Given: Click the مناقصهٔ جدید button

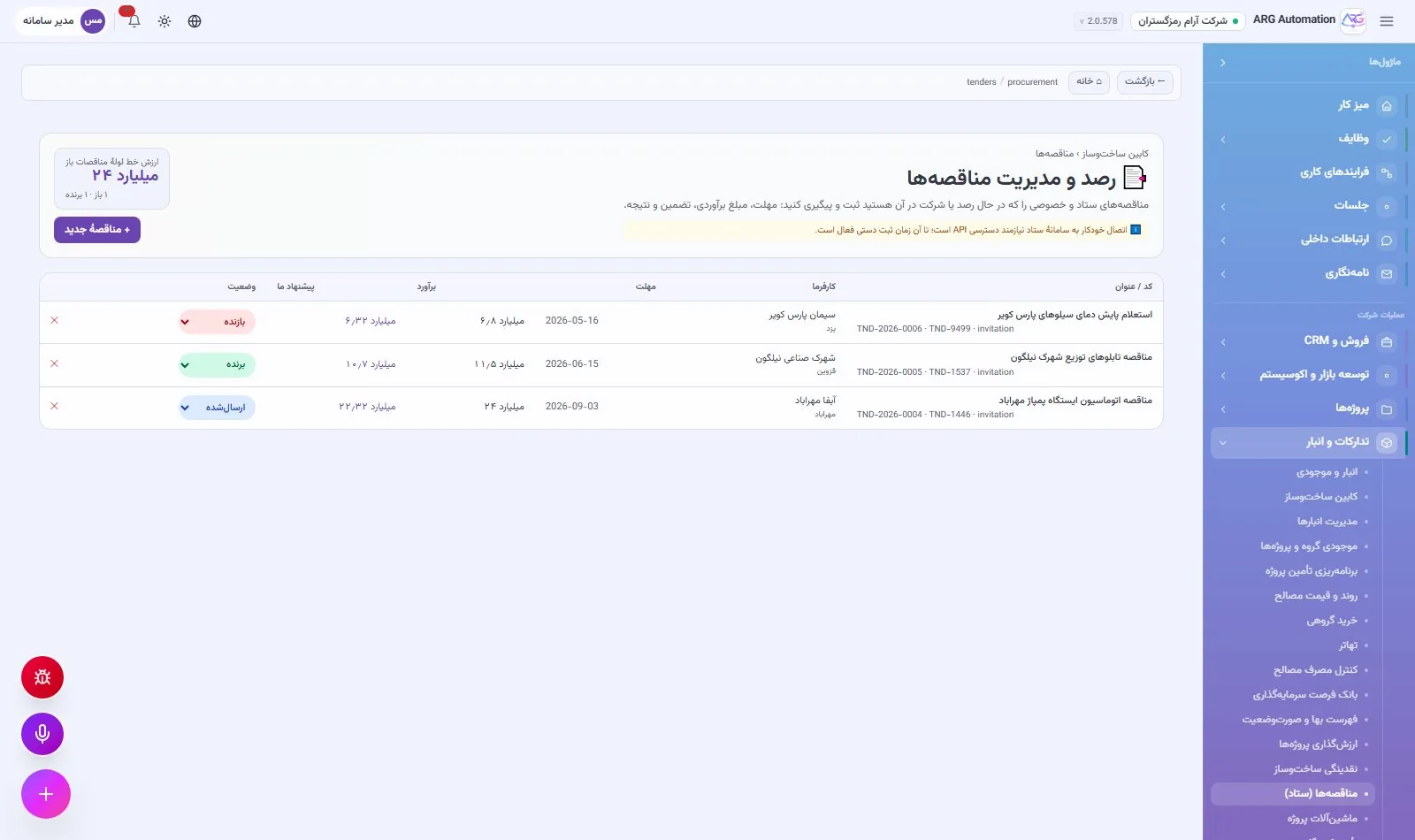Looking at the screenshot, I should coord(97,230).
